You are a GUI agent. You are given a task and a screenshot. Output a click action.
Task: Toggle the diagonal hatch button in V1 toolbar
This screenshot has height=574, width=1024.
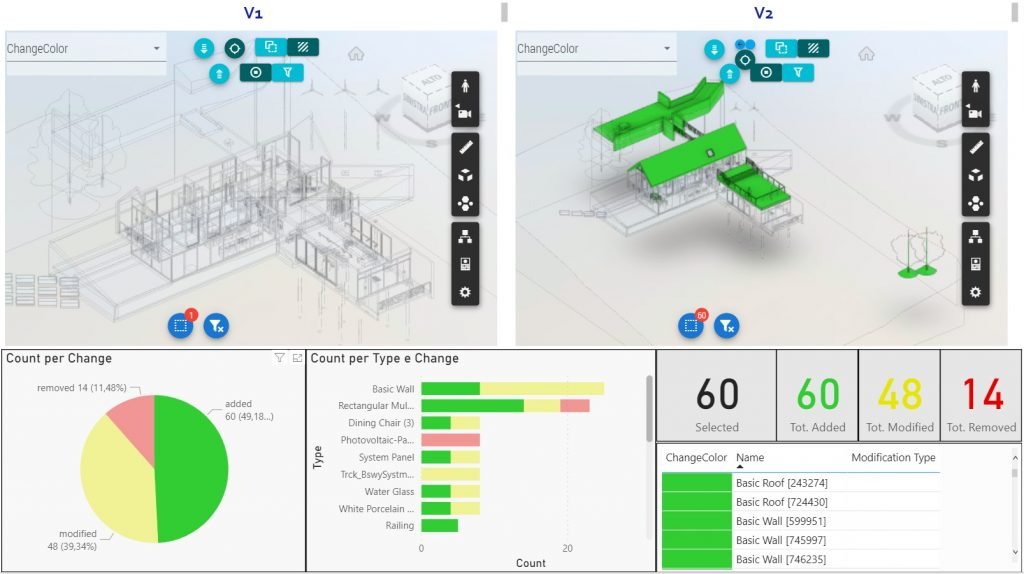click(303, 47)
